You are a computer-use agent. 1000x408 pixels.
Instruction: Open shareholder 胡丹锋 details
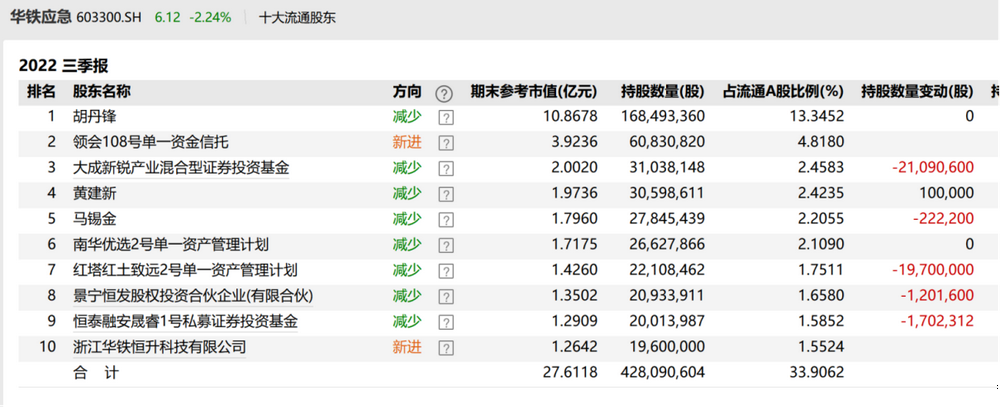click(x=94, y=117)
